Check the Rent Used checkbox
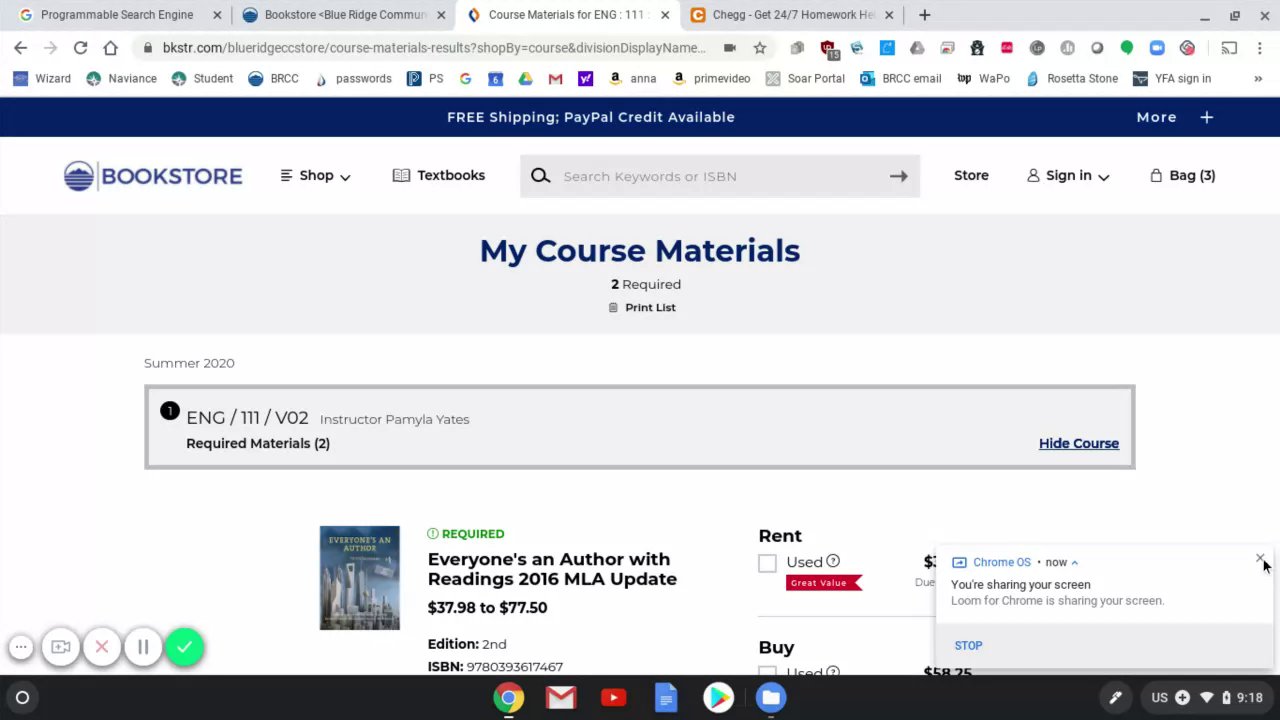 (767, 563)
